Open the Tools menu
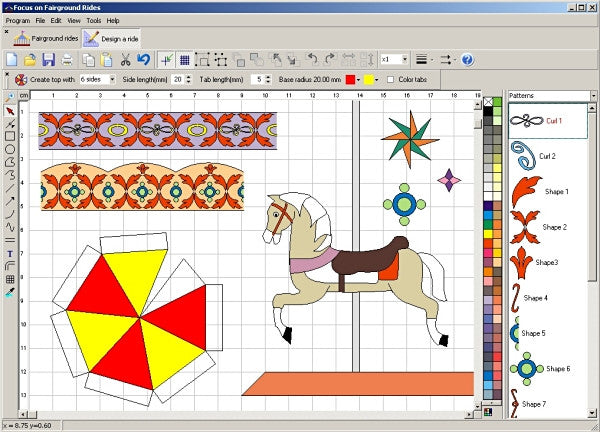This screenshot has height=432, width=600. click(x=93, y=20)
